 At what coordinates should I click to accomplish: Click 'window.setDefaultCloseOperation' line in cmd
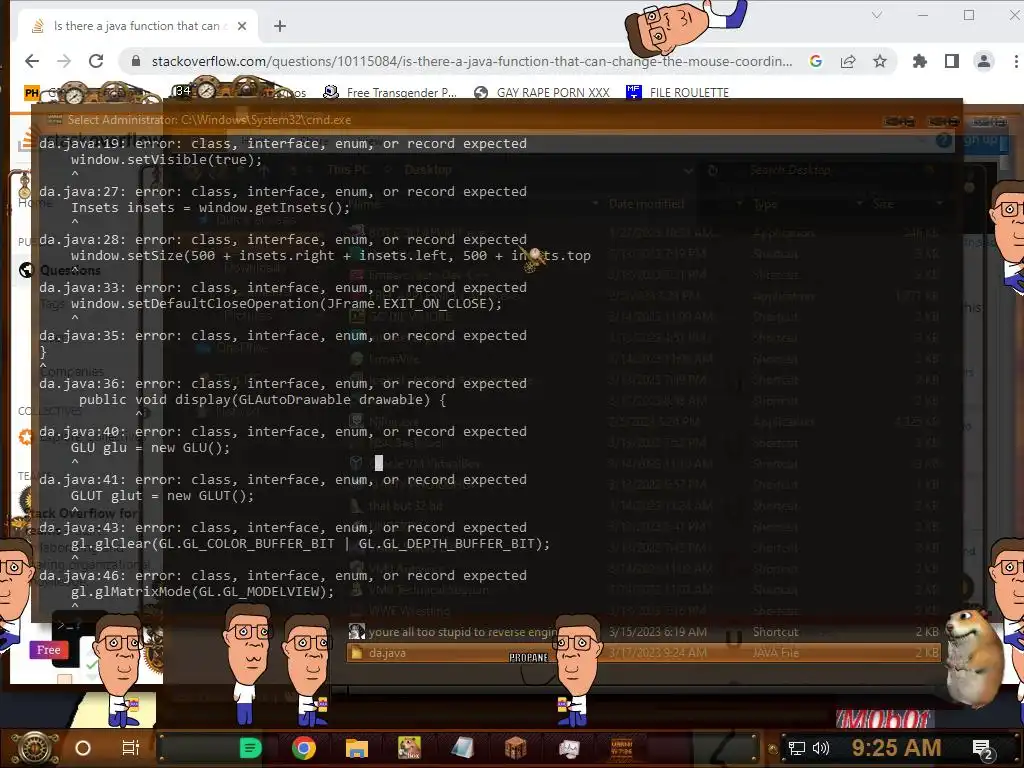[287, 304]
